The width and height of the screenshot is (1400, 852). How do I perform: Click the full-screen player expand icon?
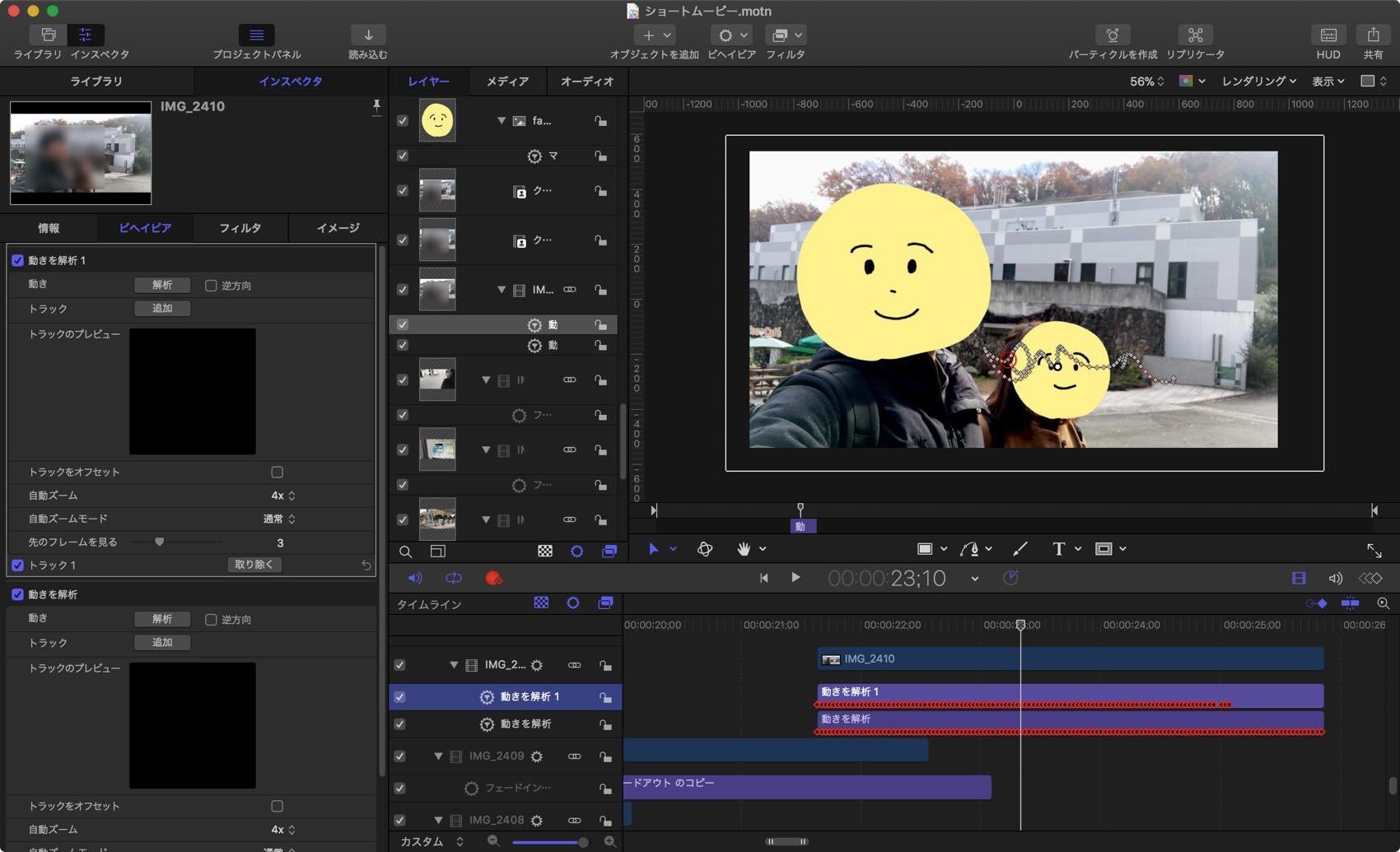tap(1374, 550)
